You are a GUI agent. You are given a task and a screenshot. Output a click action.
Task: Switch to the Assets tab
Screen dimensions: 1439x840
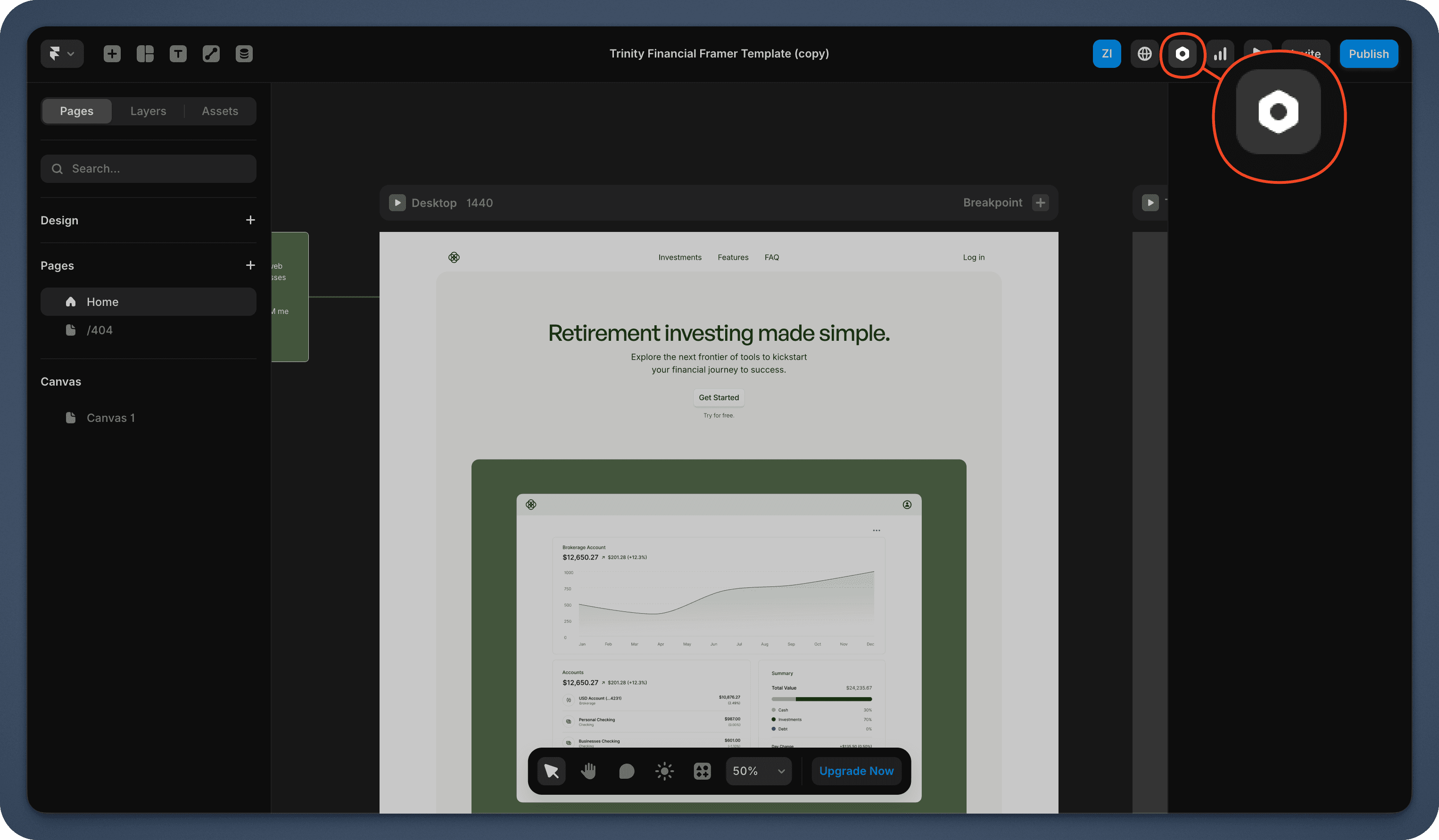[220, 111]
